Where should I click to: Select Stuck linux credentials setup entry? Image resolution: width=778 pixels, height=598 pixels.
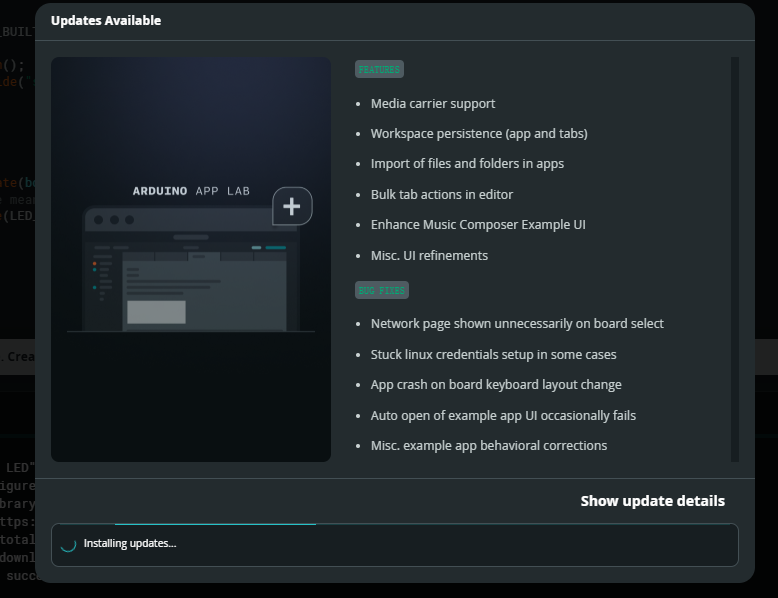pos(493,354)
